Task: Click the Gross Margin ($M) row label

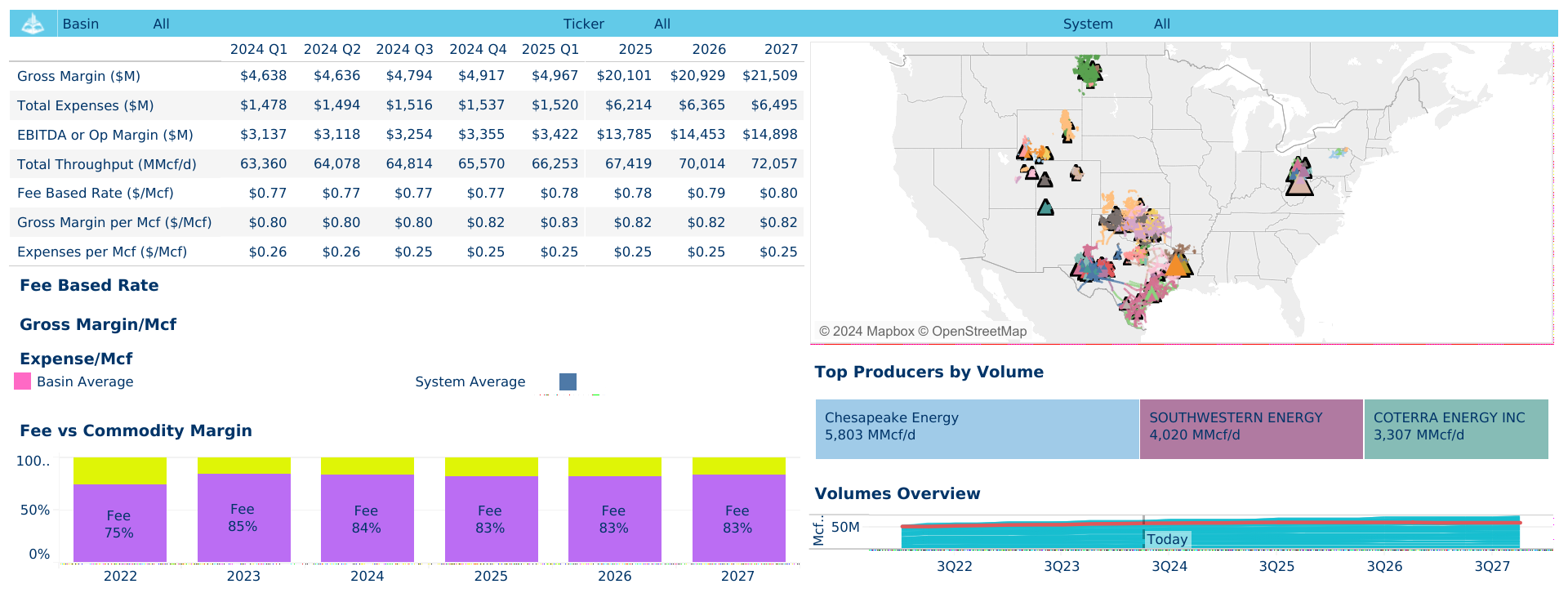Action: (x=78, y=76)
